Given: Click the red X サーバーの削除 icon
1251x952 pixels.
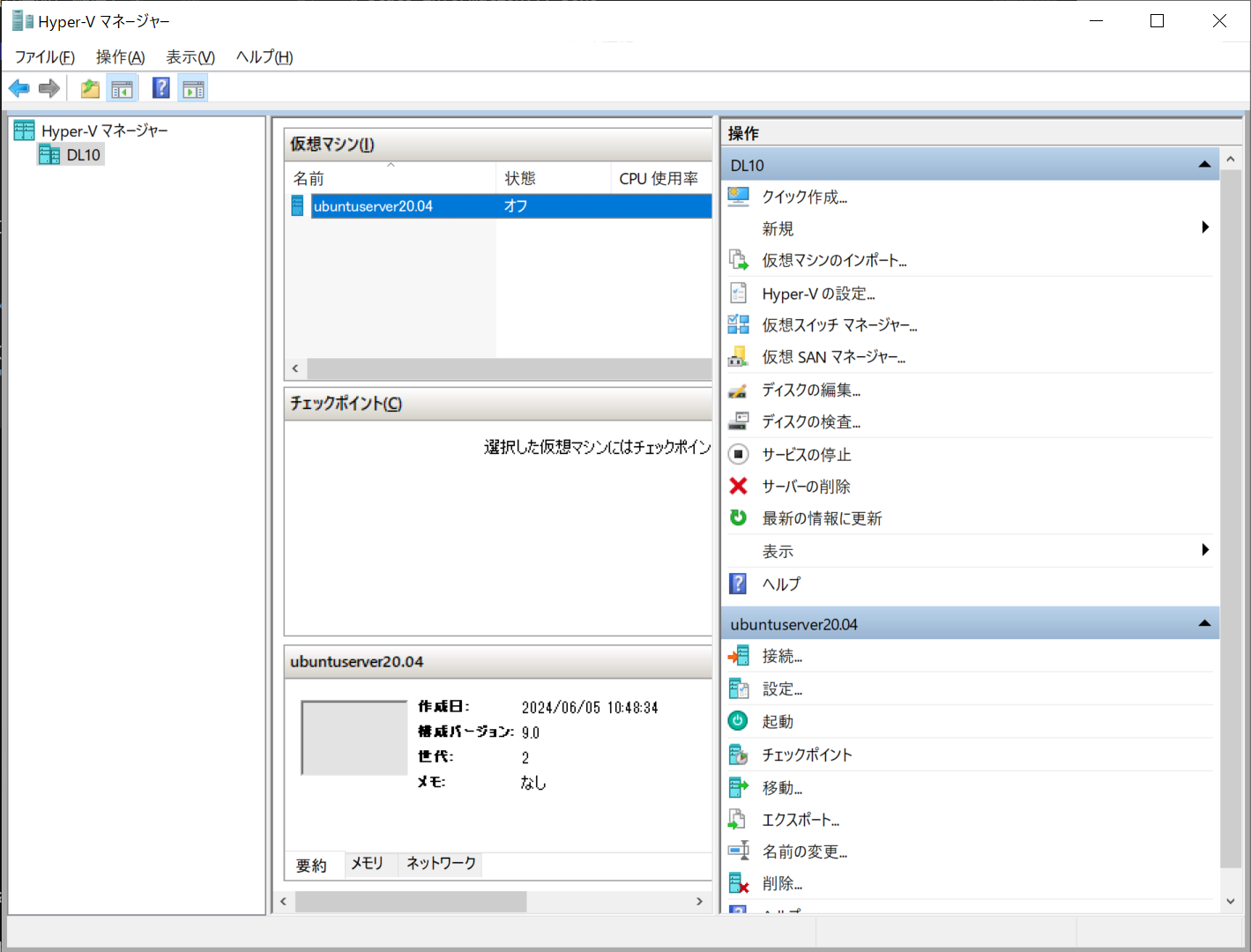Looking at the screenshot, I should pos(739,486).
